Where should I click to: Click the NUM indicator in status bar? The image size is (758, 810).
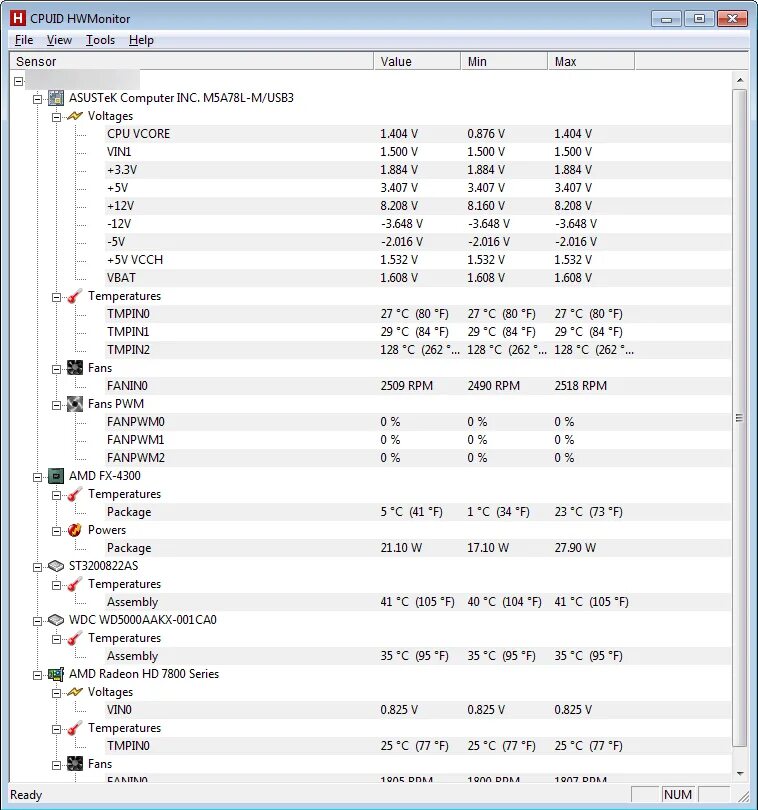pos(678,795)
